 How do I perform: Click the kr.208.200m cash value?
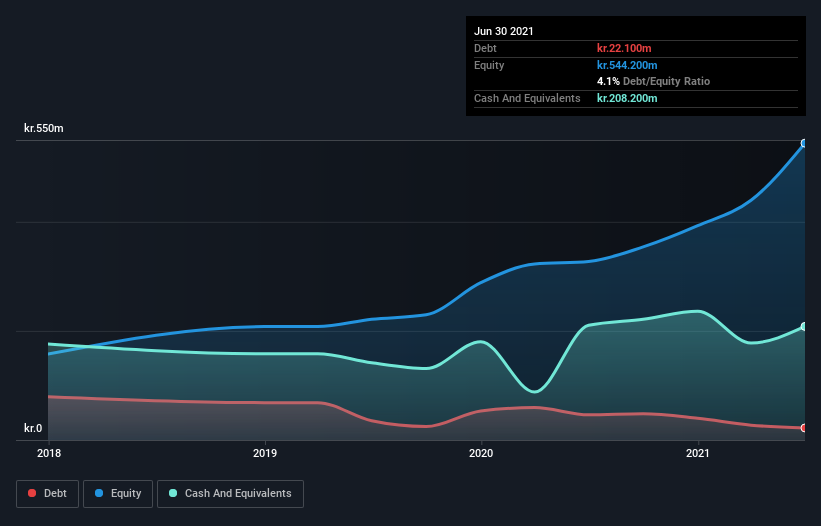(x=627, y=98)
